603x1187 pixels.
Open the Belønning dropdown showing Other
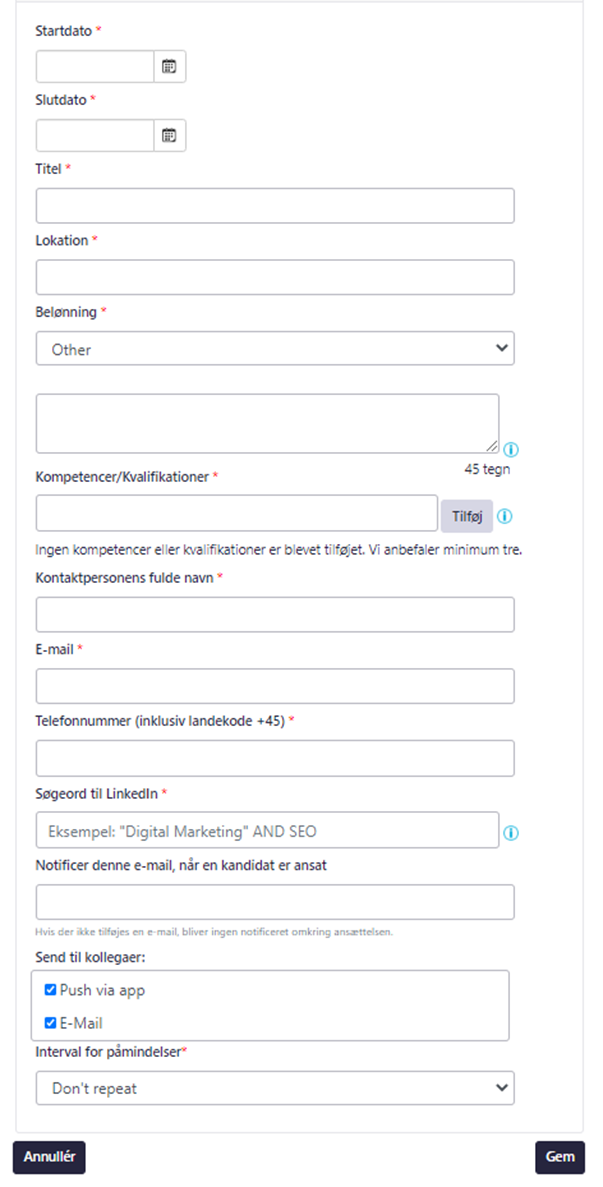pyautogui.click(x=275, y=349)
